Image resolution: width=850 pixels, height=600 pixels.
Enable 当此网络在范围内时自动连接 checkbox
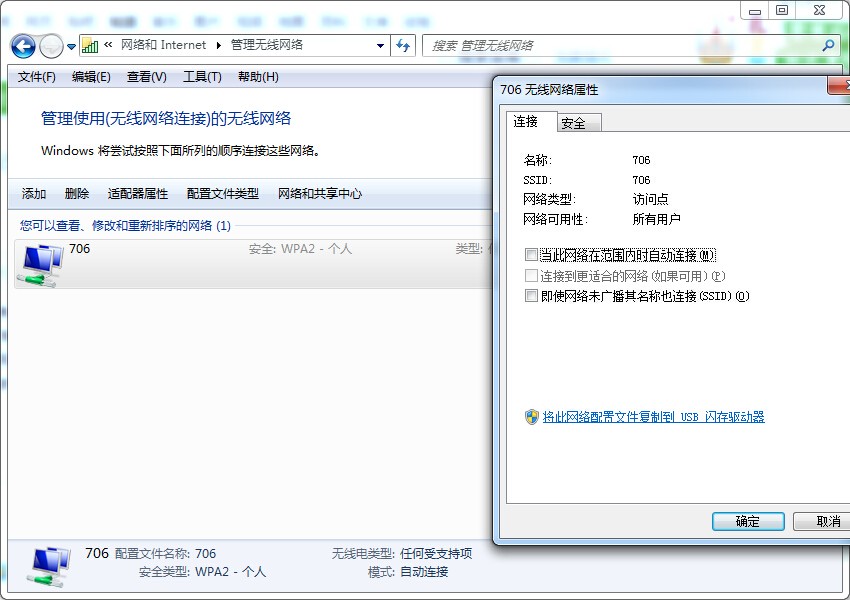[x=530, y=255]
